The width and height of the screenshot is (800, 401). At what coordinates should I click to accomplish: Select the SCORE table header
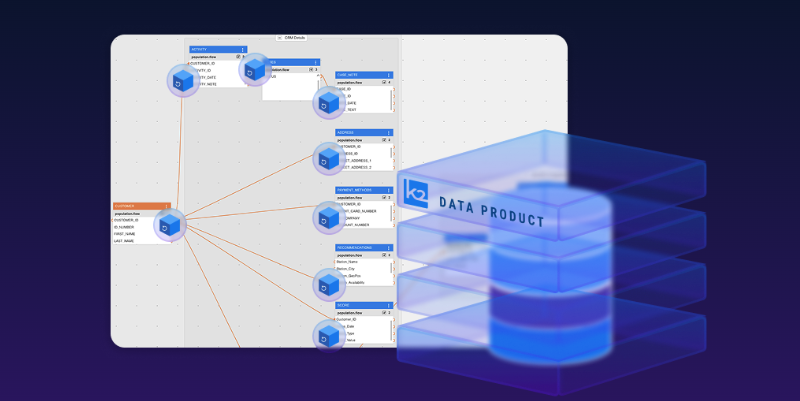pyautogui.click(x=364, y=306)
